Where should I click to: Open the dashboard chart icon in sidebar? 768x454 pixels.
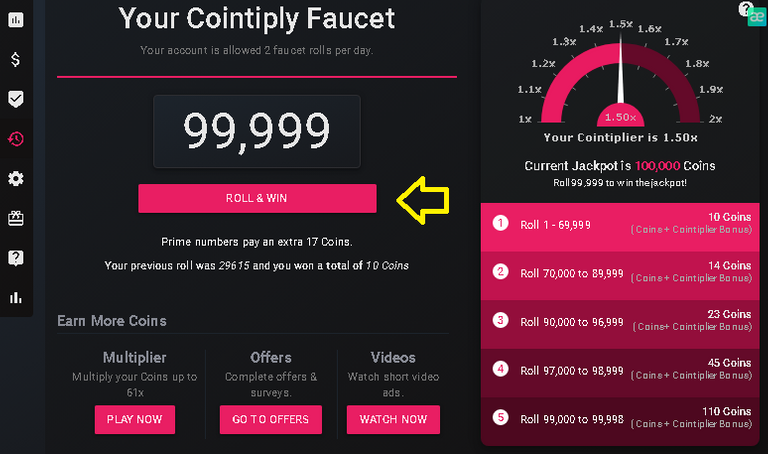pos(16,20)
